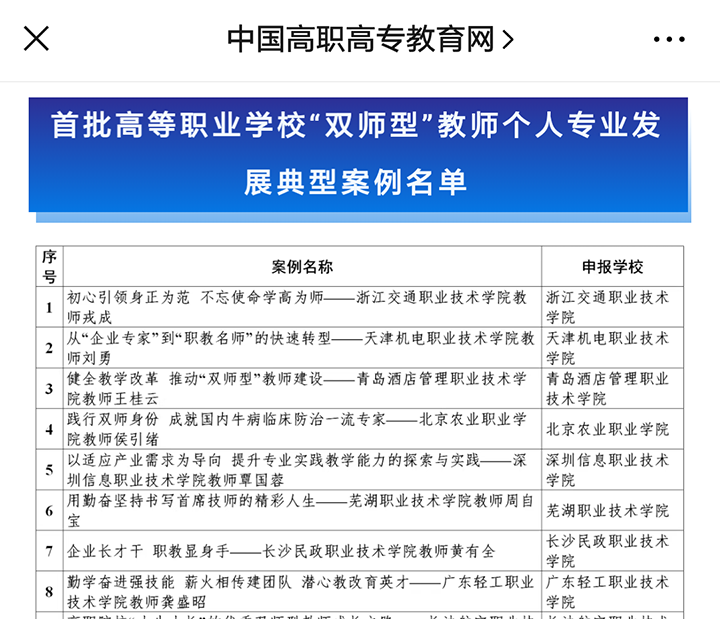Select the 案例名称 column header
Viewport: 720px width, 619px height.
pos(302,267)
